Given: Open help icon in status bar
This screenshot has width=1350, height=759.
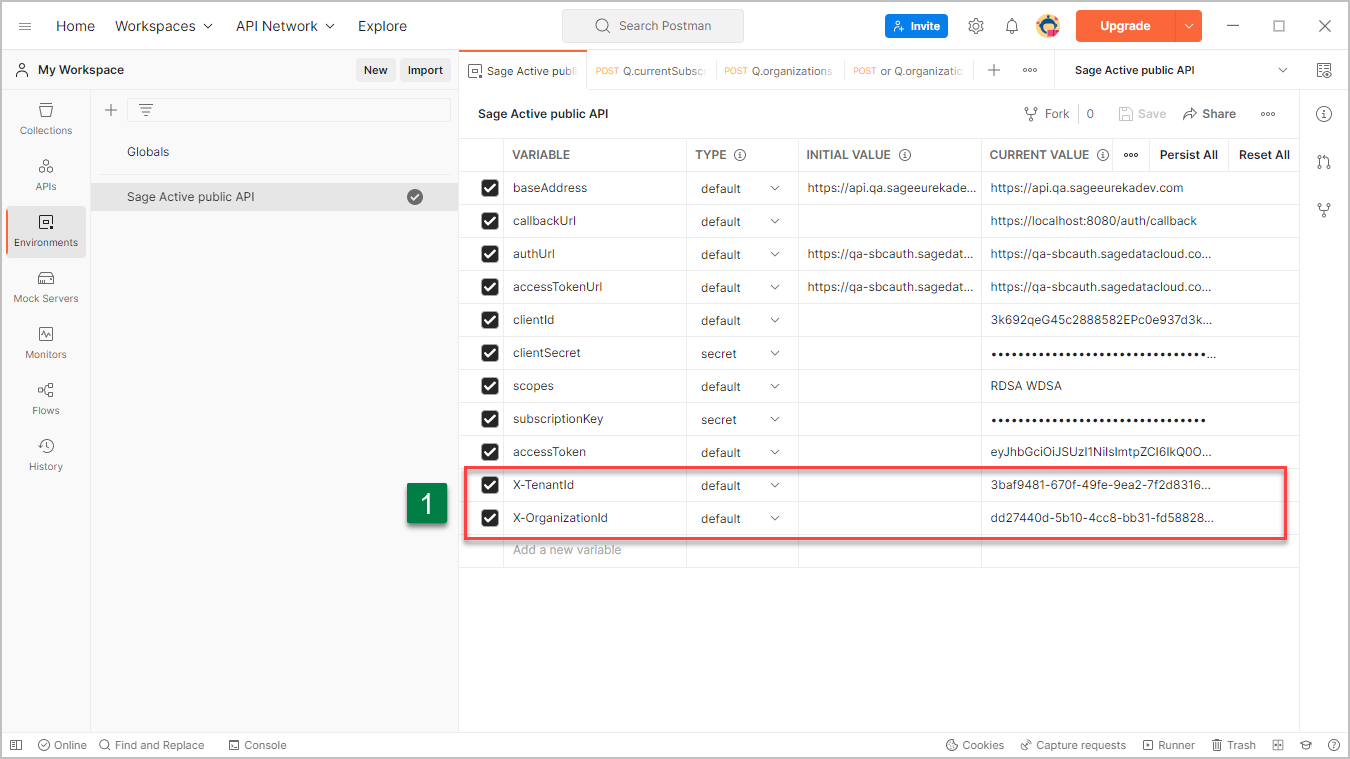Looking at the screenshot, I should point(1334,745).
